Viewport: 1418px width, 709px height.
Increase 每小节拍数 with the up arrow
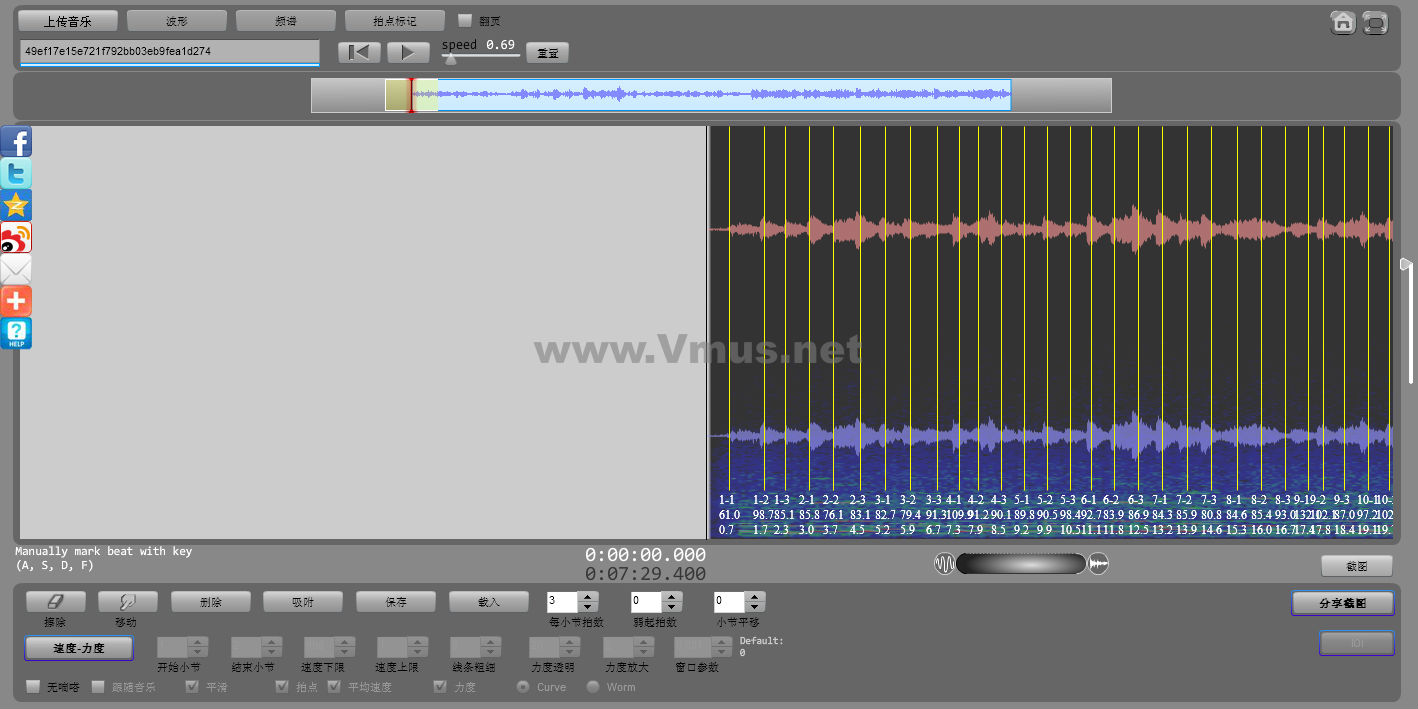tap(589, 597)
